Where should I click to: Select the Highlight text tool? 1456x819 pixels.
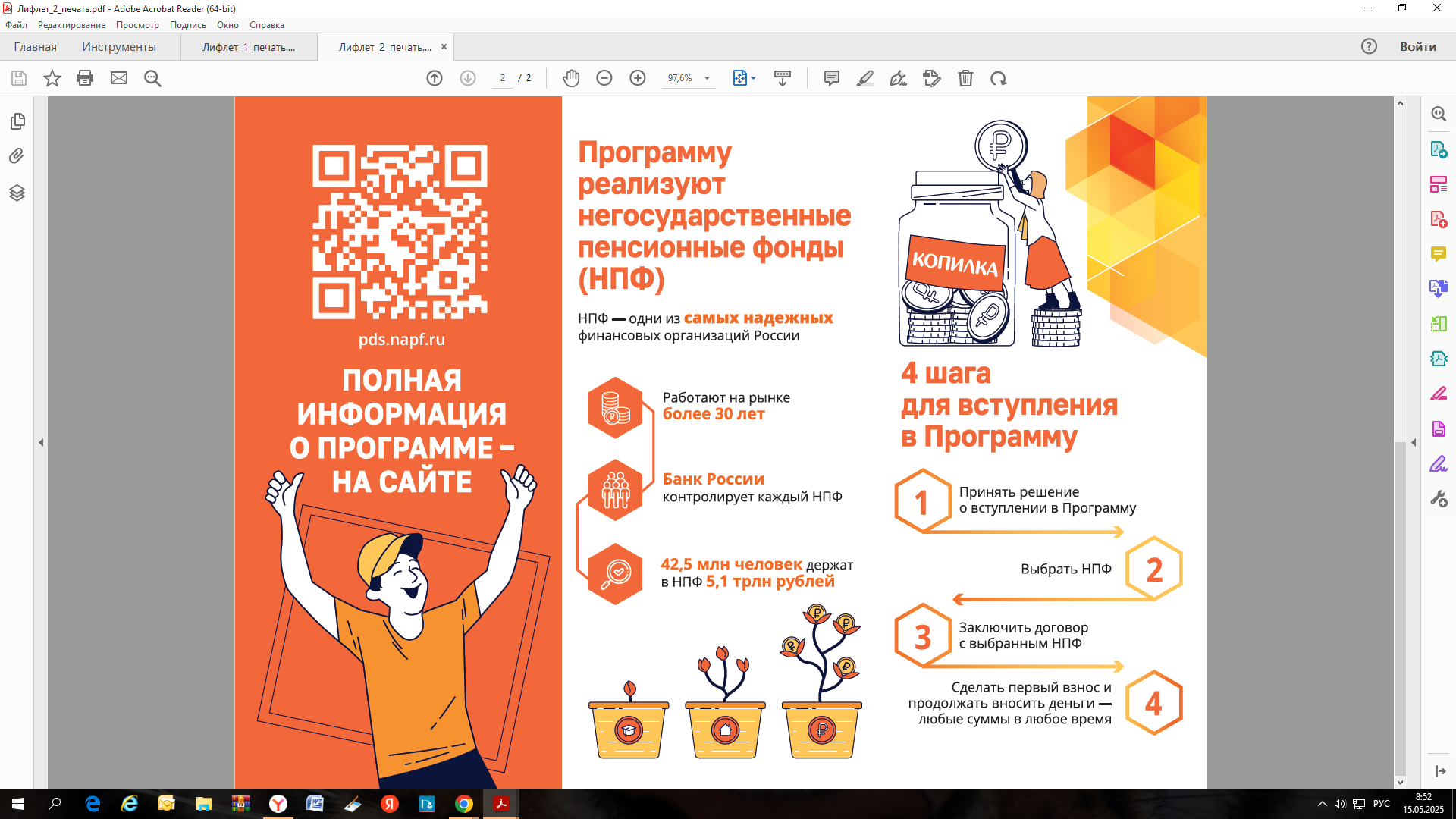click(x=865, y=78)
